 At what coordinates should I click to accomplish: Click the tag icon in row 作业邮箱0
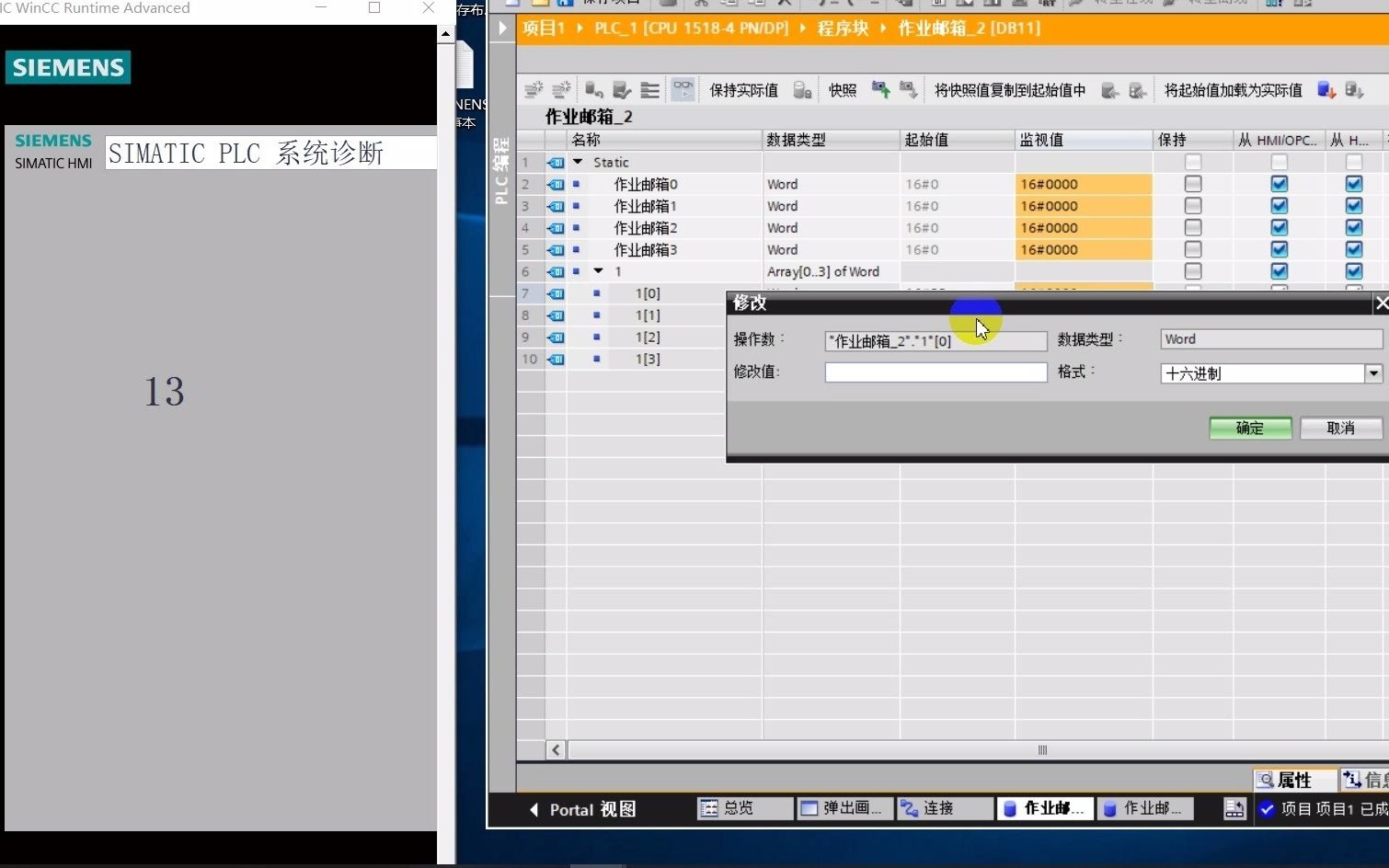tap(556, 184)
